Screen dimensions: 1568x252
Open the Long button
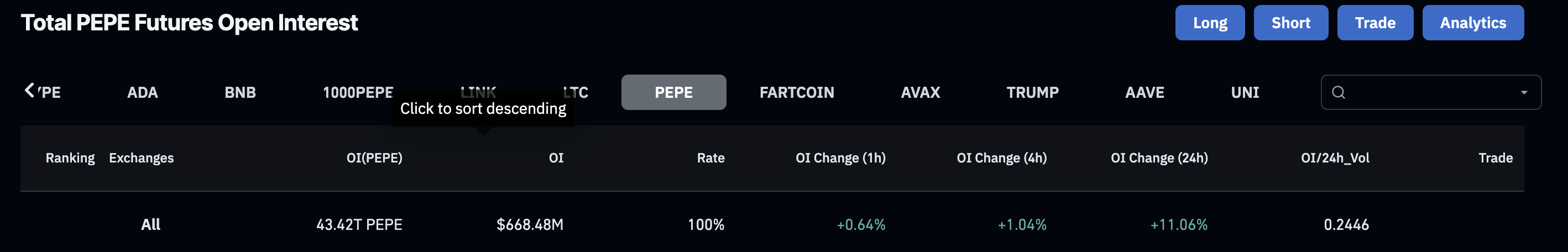(1210, 23)
